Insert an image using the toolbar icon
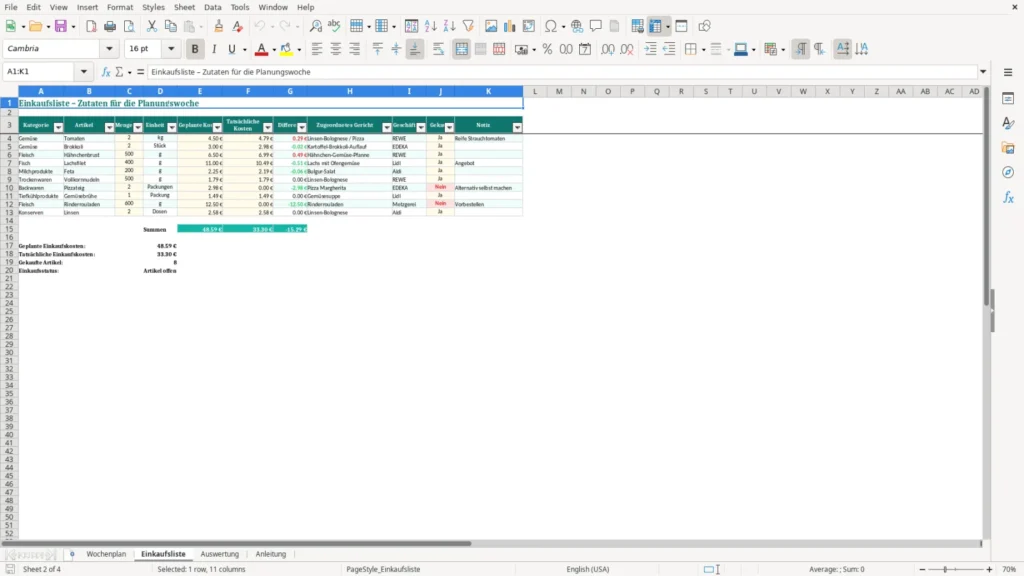Screen dimensions: 1024x576 coord(491,26)
